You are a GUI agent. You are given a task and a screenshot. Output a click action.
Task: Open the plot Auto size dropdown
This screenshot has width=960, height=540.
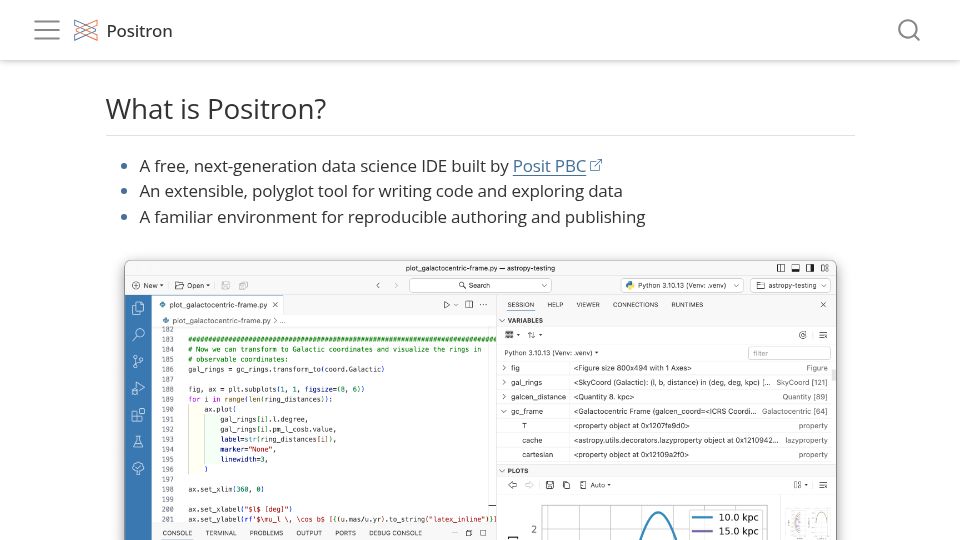[x=595, y=485]
